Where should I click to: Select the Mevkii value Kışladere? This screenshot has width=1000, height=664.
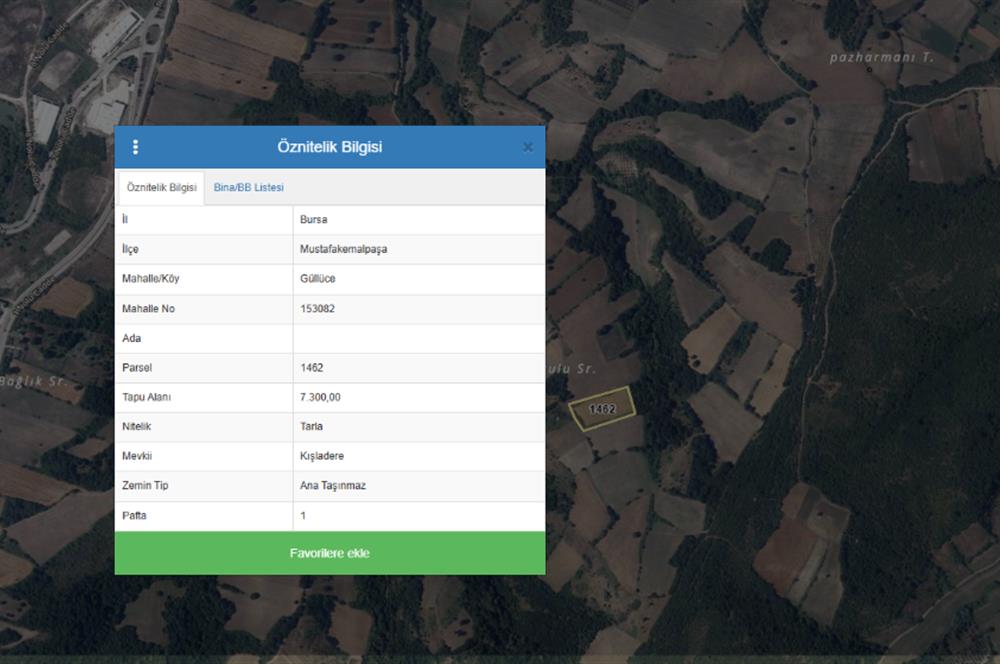tap(322, 456)
